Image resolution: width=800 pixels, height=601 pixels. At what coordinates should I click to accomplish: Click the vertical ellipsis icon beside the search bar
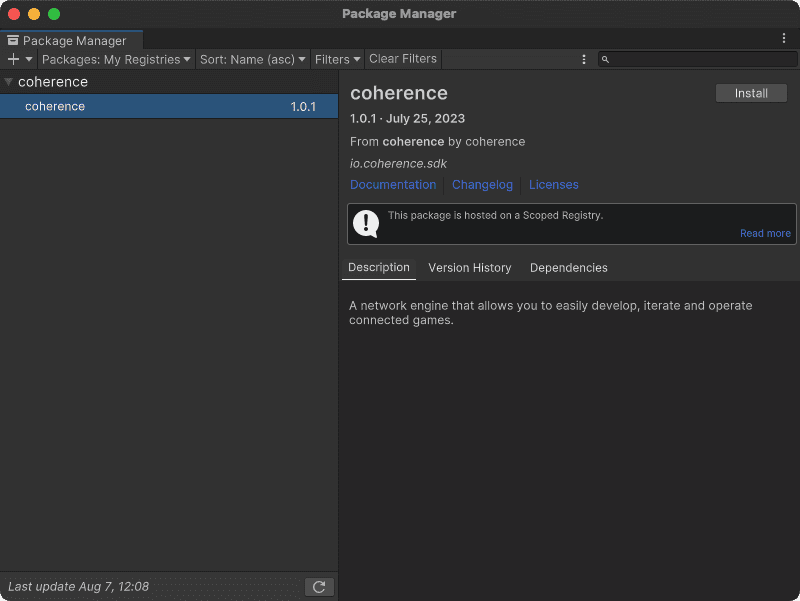point(584,59)
